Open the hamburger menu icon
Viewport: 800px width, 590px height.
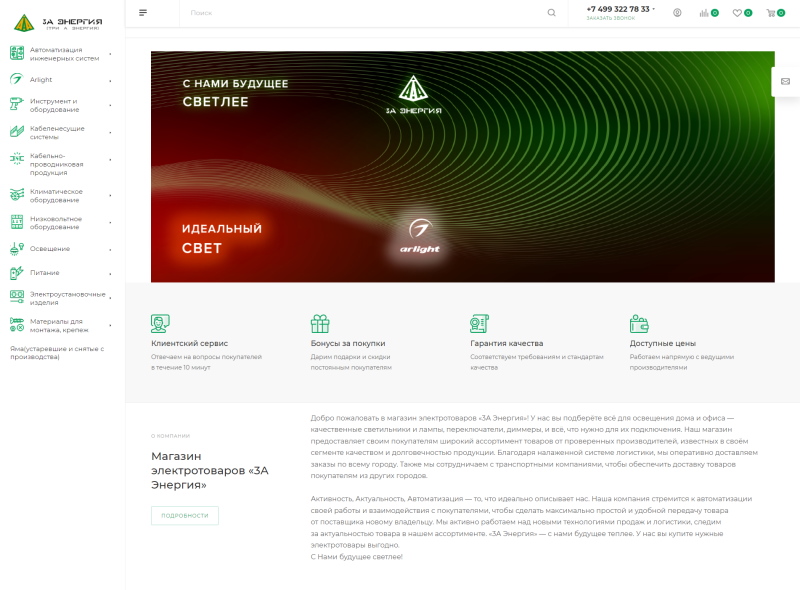(143, 13)
